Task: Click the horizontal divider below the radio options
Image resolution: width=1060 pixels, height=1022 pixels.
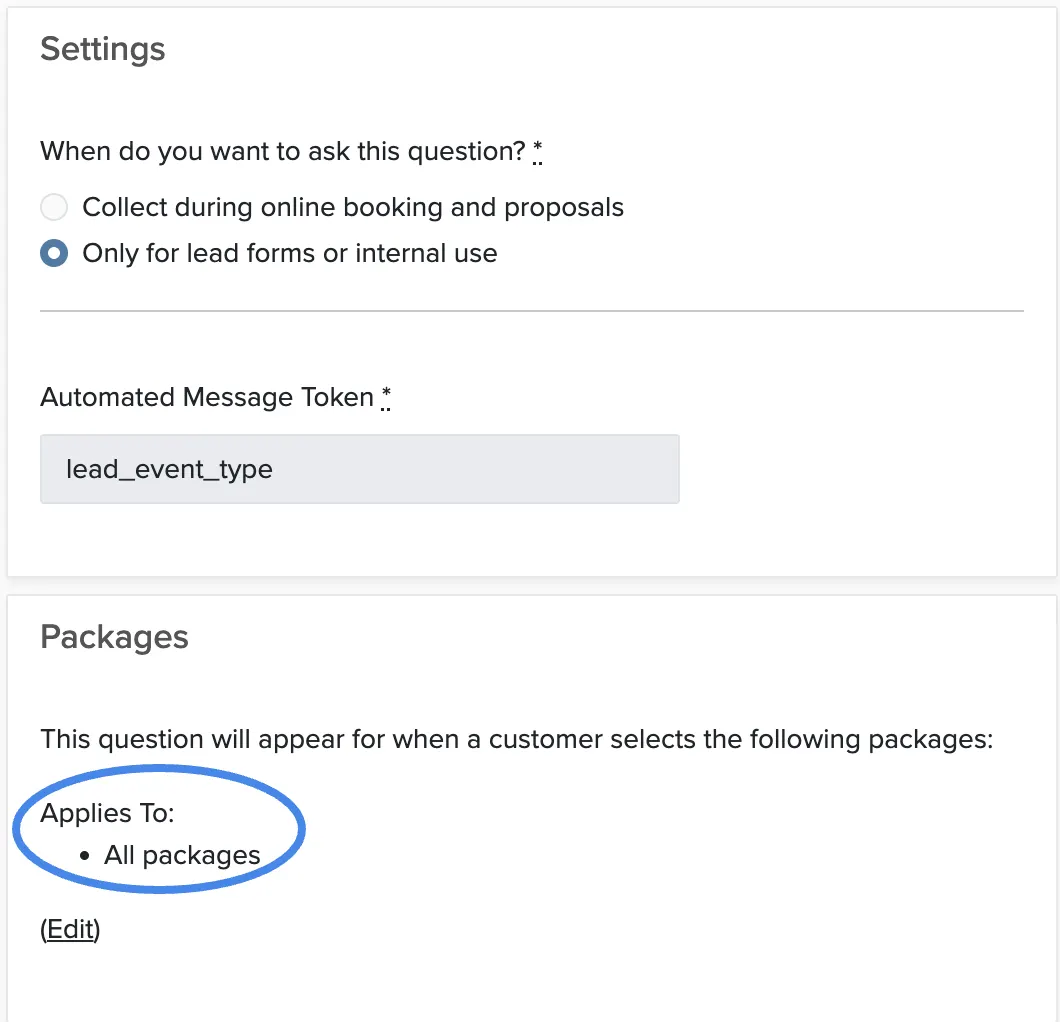Action: coord(532,311)
